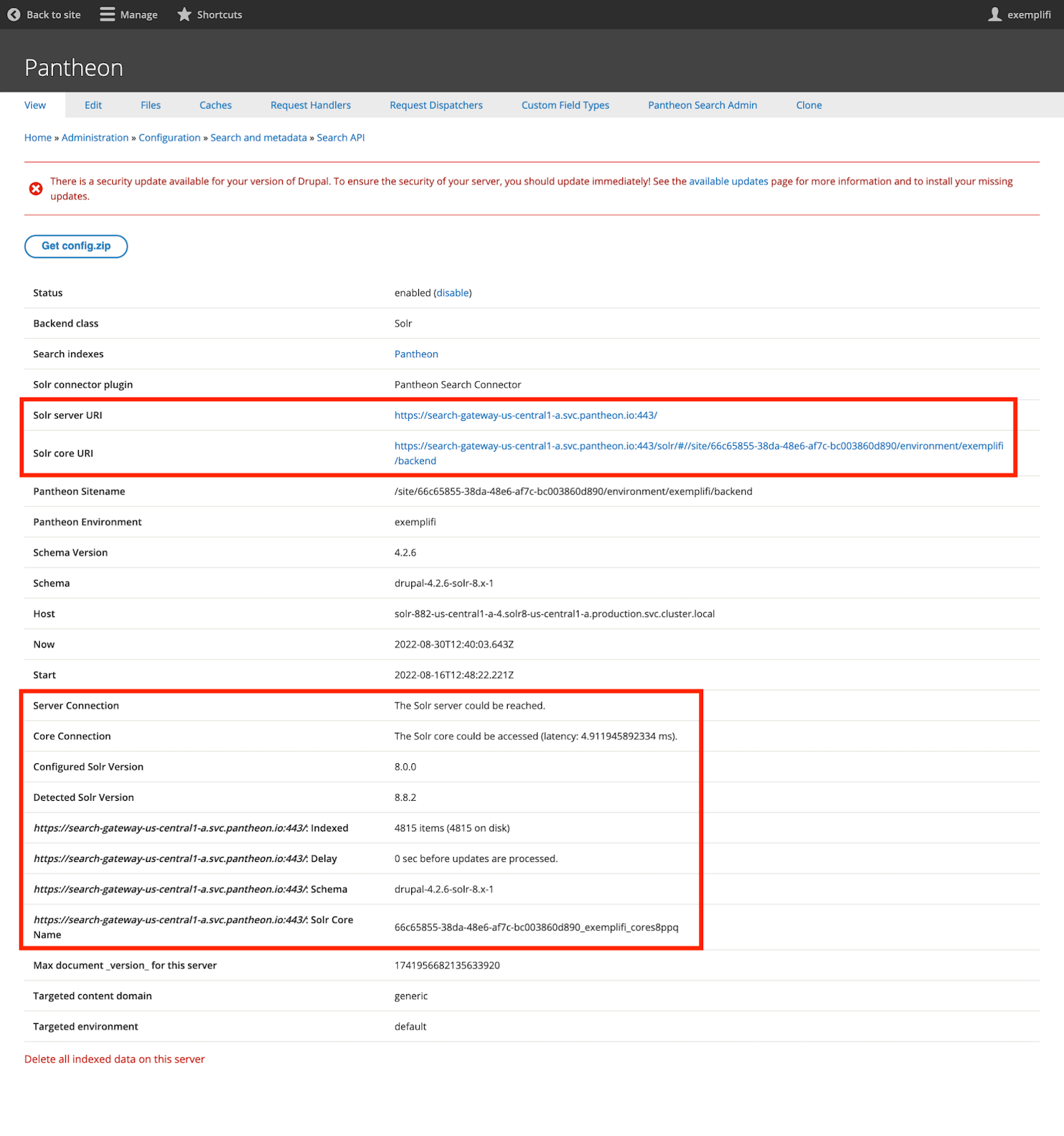Click the Host value solr-882-us-central1
Screen dimensions: 1064x1136
[554, 613]
